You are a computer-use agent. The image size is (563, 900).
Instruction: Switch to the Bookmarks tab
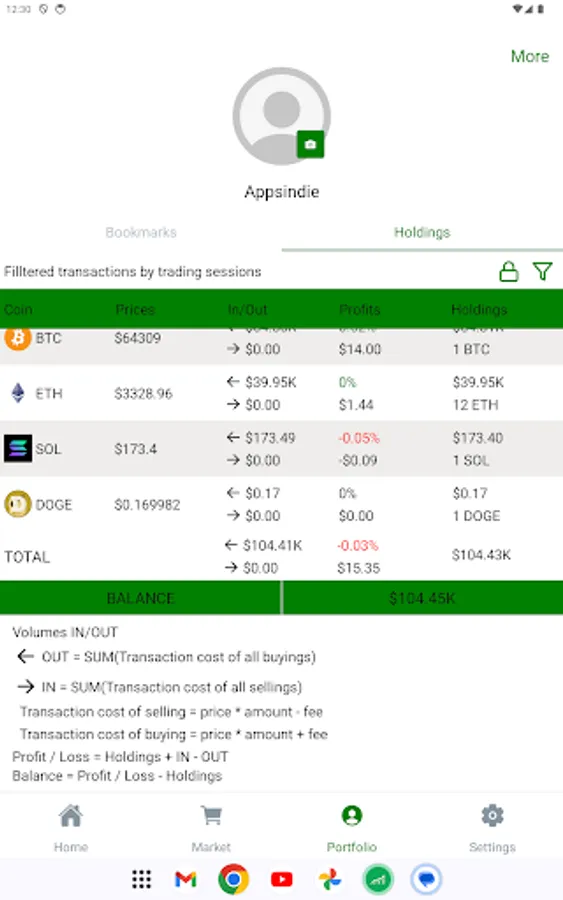(141, 232)
